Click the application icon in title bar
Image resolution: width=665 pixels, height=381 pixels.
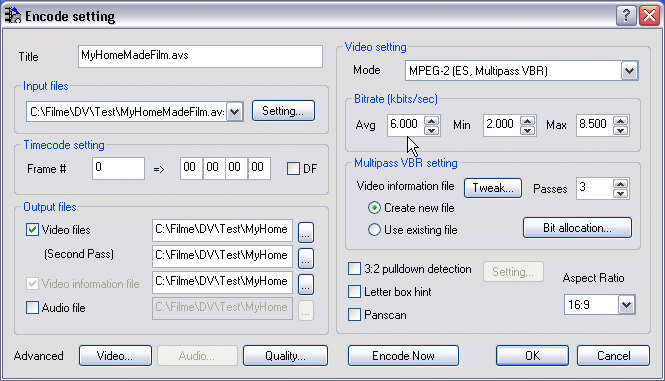tap(13, 15)
